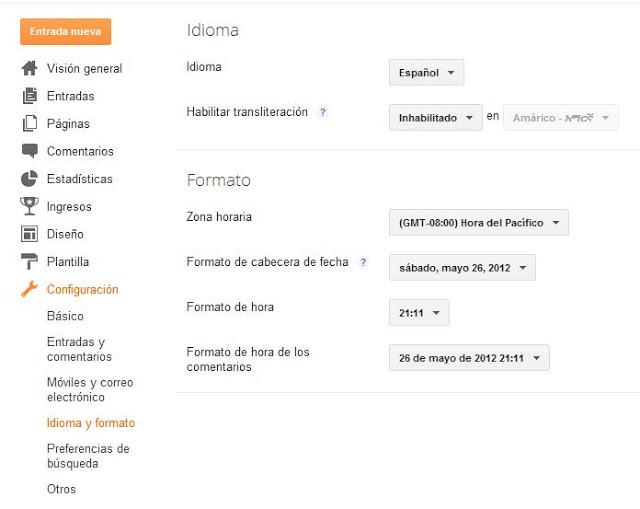Click the Formato section heading
The image size is (640, 509).
pos(218,180)
